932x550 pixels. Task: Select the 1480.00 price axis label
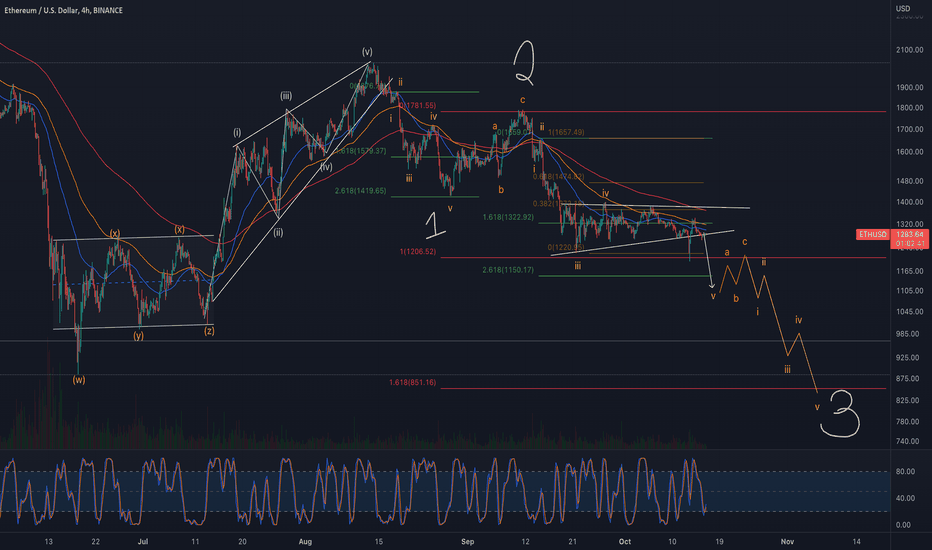(x=909, y=181)
